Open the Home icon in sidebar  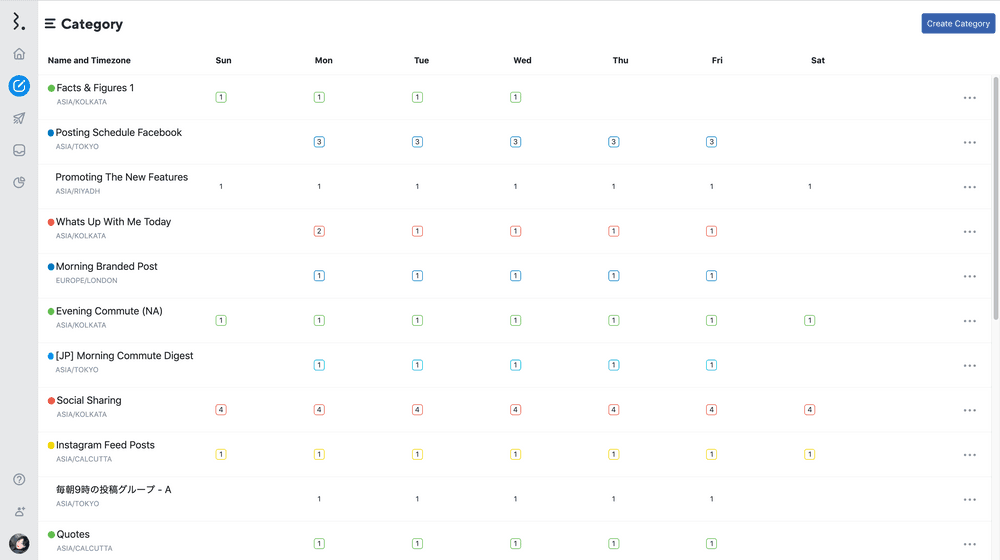pyautogui.click(x=19, y=54)
